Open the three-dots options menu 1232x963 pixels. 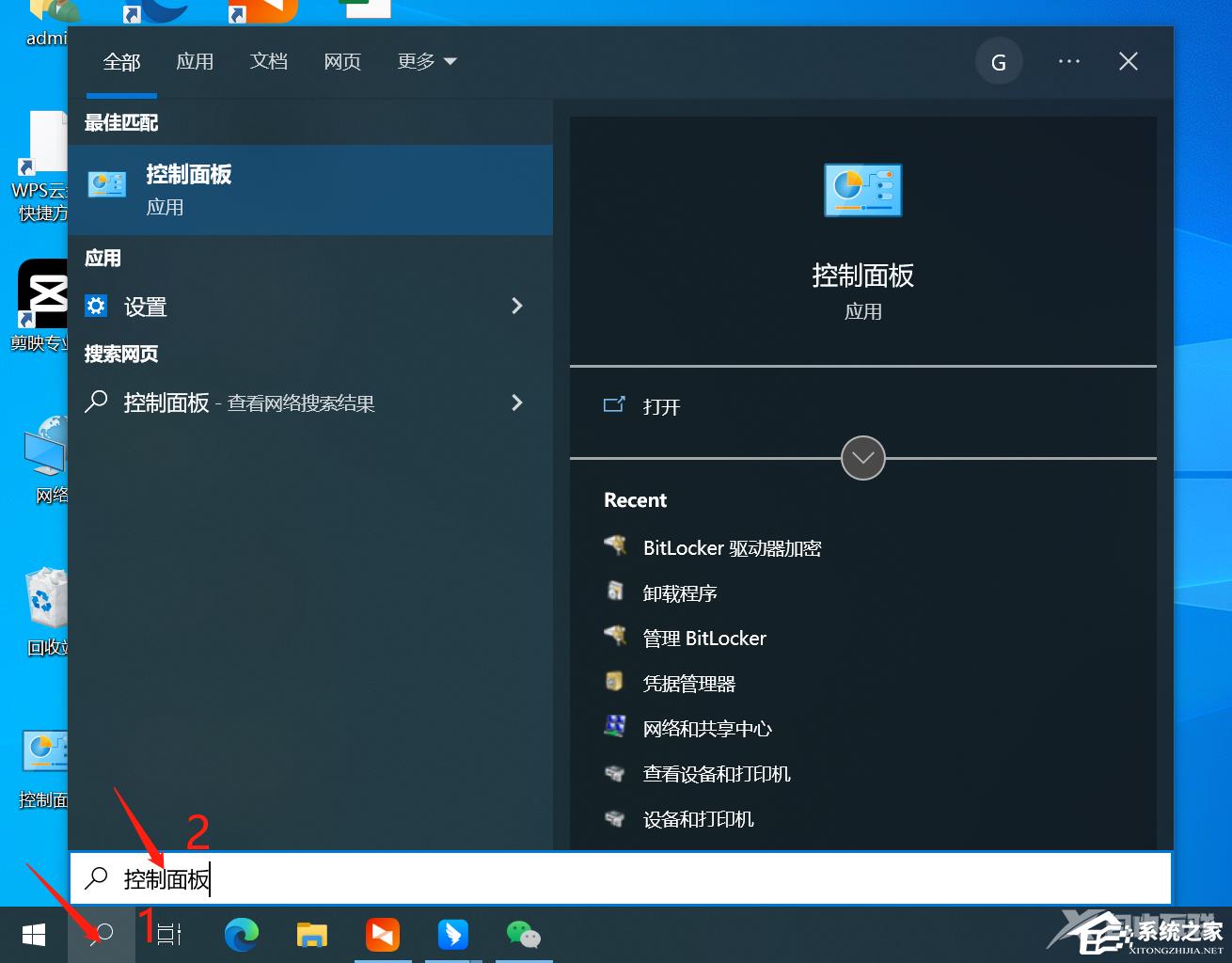(x=1069, y=61)
